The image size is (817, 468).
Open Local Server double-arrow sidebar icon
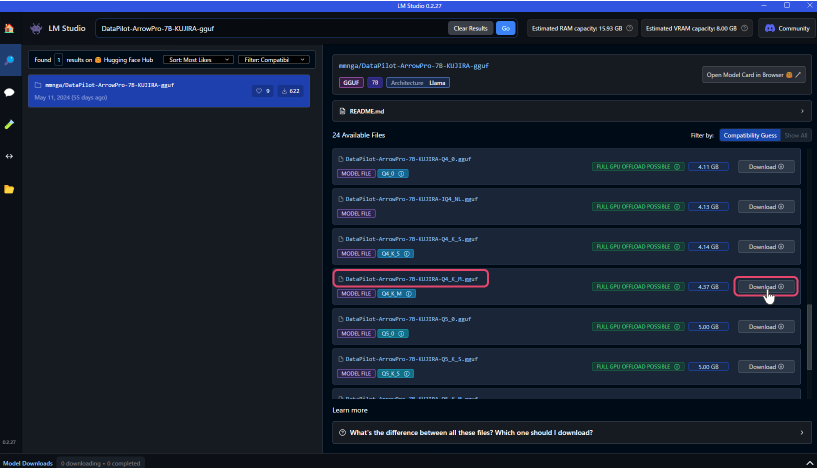click(9, 156)
